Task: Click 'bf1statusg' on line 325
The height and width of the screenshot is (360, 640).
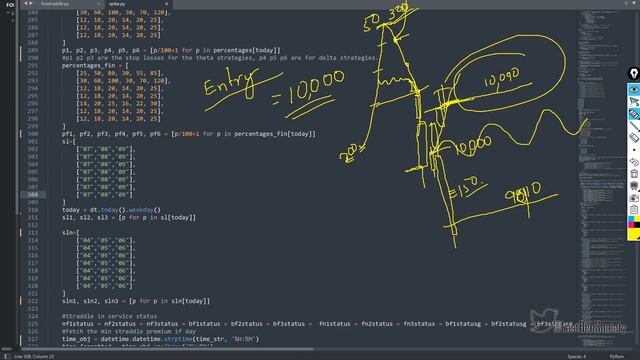Action: tap(463, 324)
